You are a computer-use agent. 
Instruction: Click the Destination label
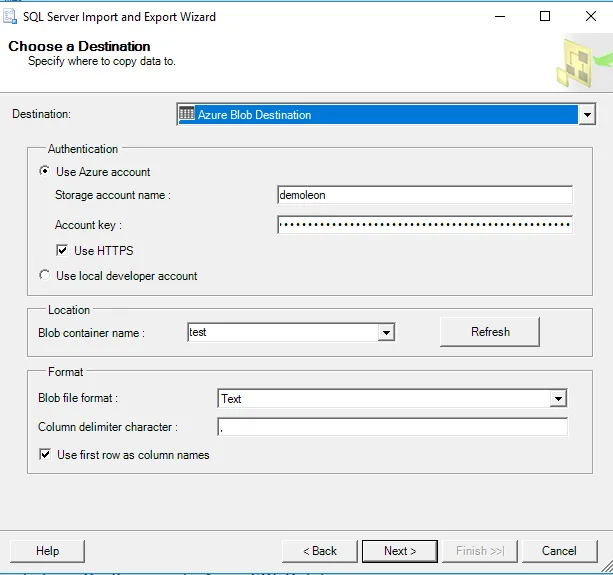(x=41, y=114)
